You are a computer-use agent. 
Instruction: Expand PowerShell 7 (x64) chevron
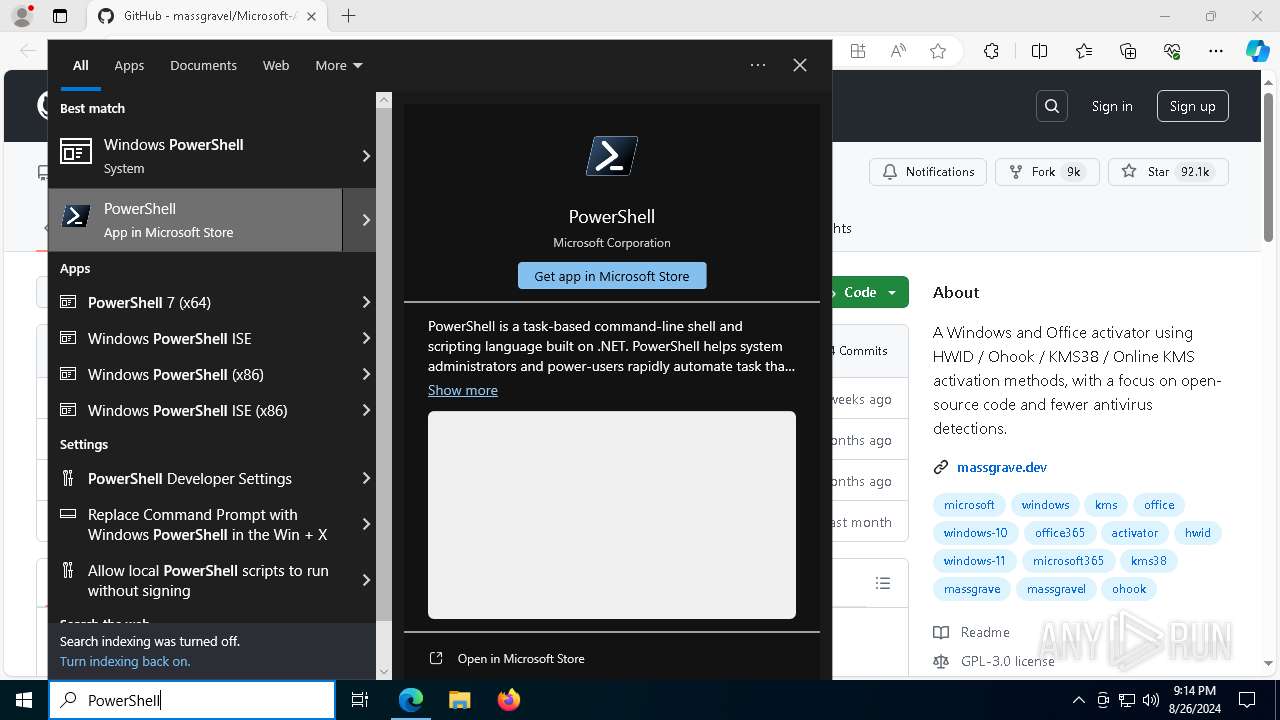click(366, 302)
